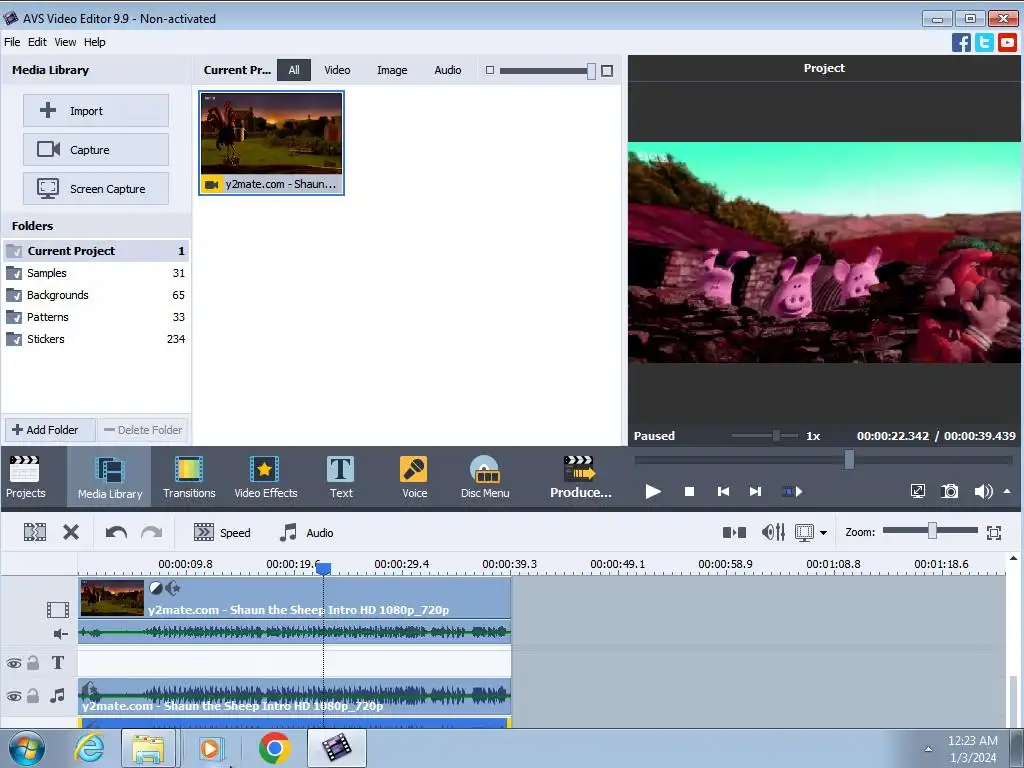Mute the main video track audio
The width and height of the screenshot is (1024, 768).
(x=60, y=633)
